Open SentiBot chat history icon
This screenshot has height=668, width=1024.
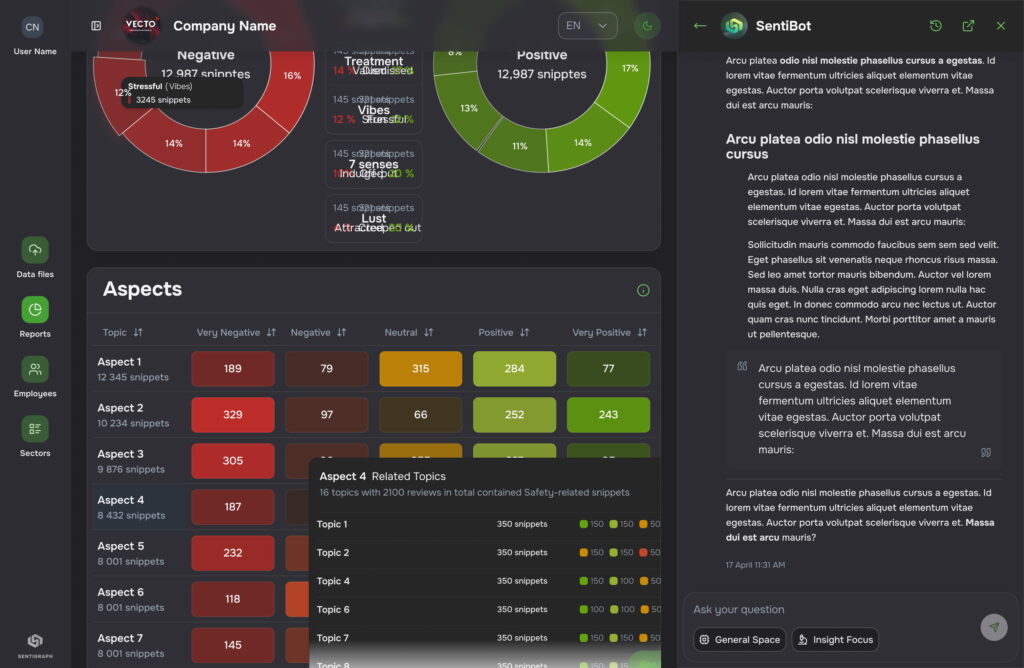936,26
